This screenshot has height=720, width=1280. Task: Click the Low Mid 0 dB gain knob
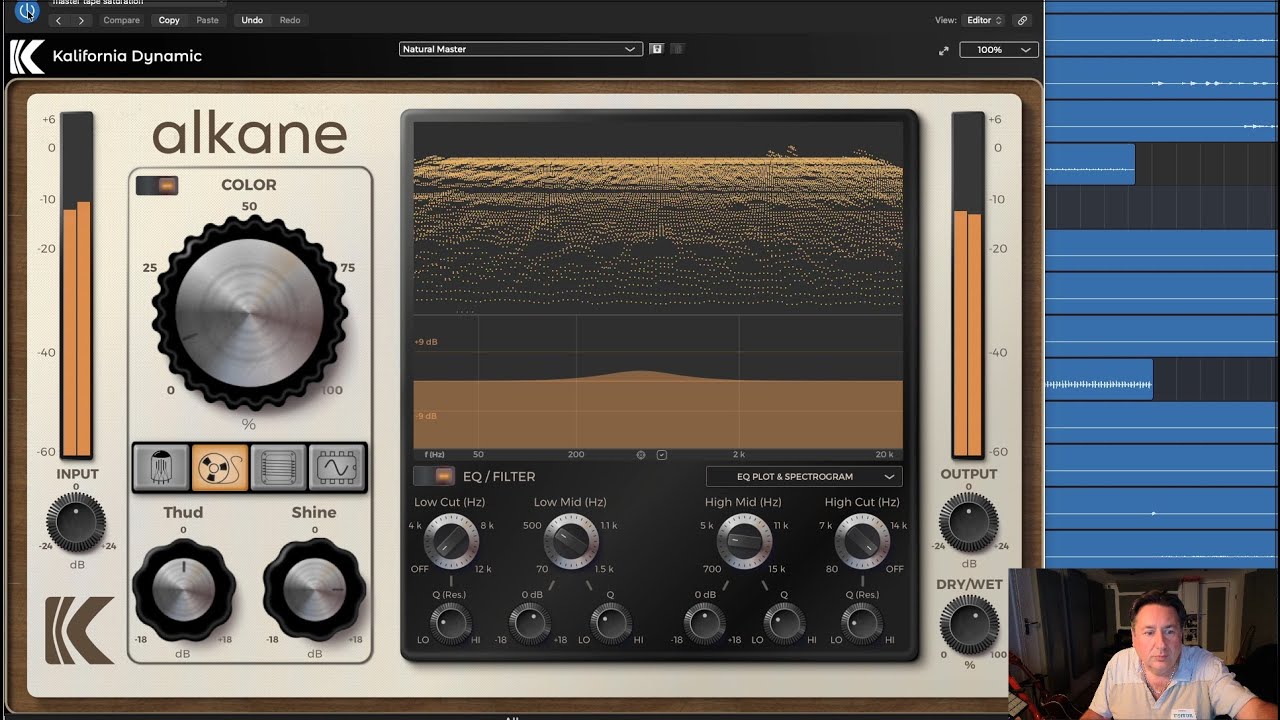click(x=530, y=624)
